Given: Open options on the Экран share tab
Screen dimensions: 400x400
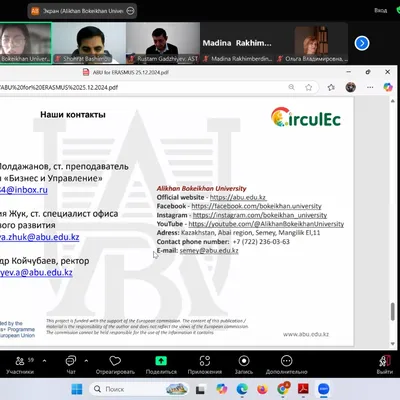Looking at the screenshot, I should [x=131, y=11].
